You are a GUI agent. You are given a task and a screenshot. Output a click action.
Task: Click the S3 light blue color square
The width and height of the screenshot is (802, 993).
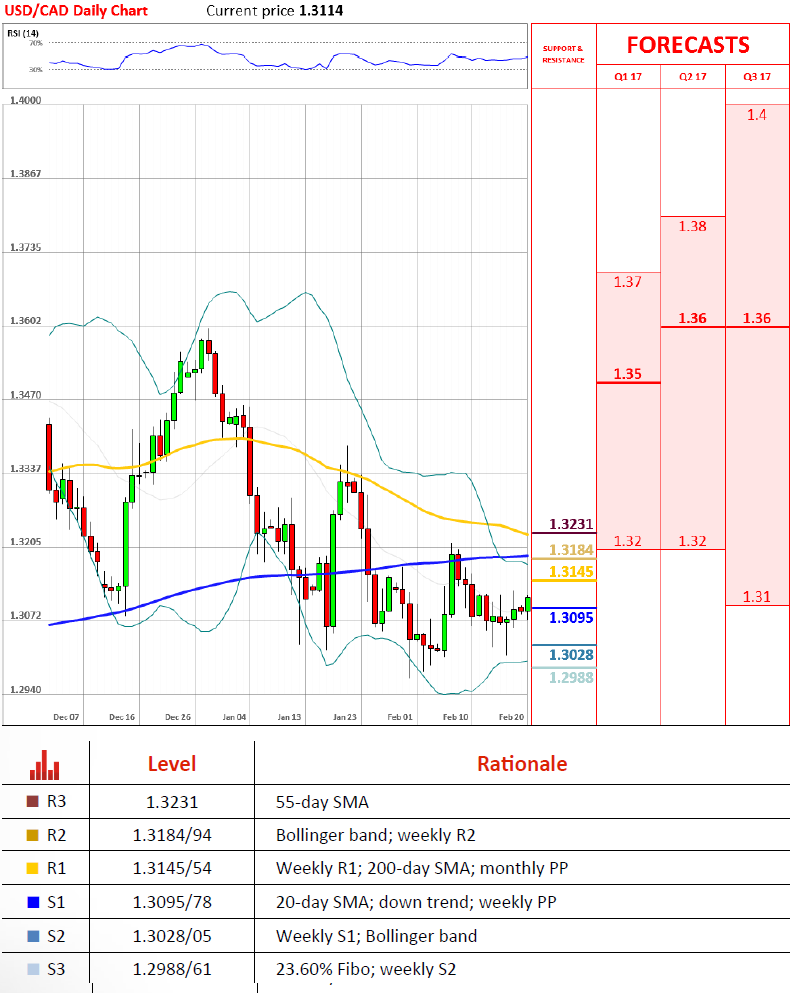pyautogui.click(x=32, y=969)
